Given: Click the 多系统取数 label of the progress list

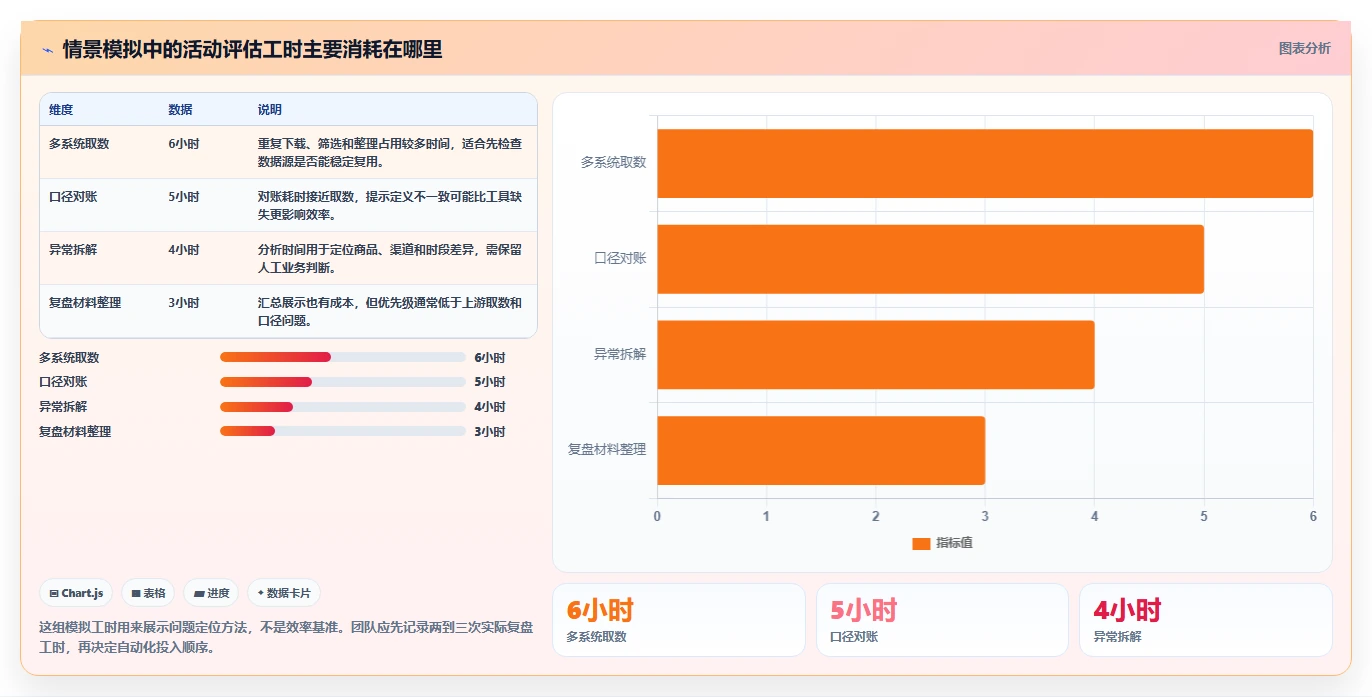Looking at the screenshot, I should (x=69, y=358).
